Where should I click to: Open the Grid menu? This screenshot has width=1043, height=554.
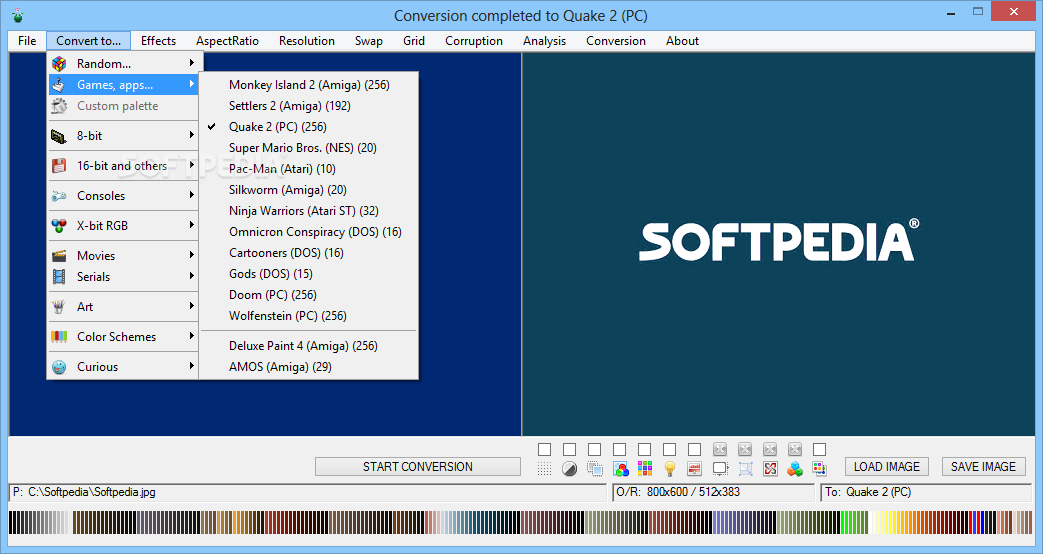[414, 41]
